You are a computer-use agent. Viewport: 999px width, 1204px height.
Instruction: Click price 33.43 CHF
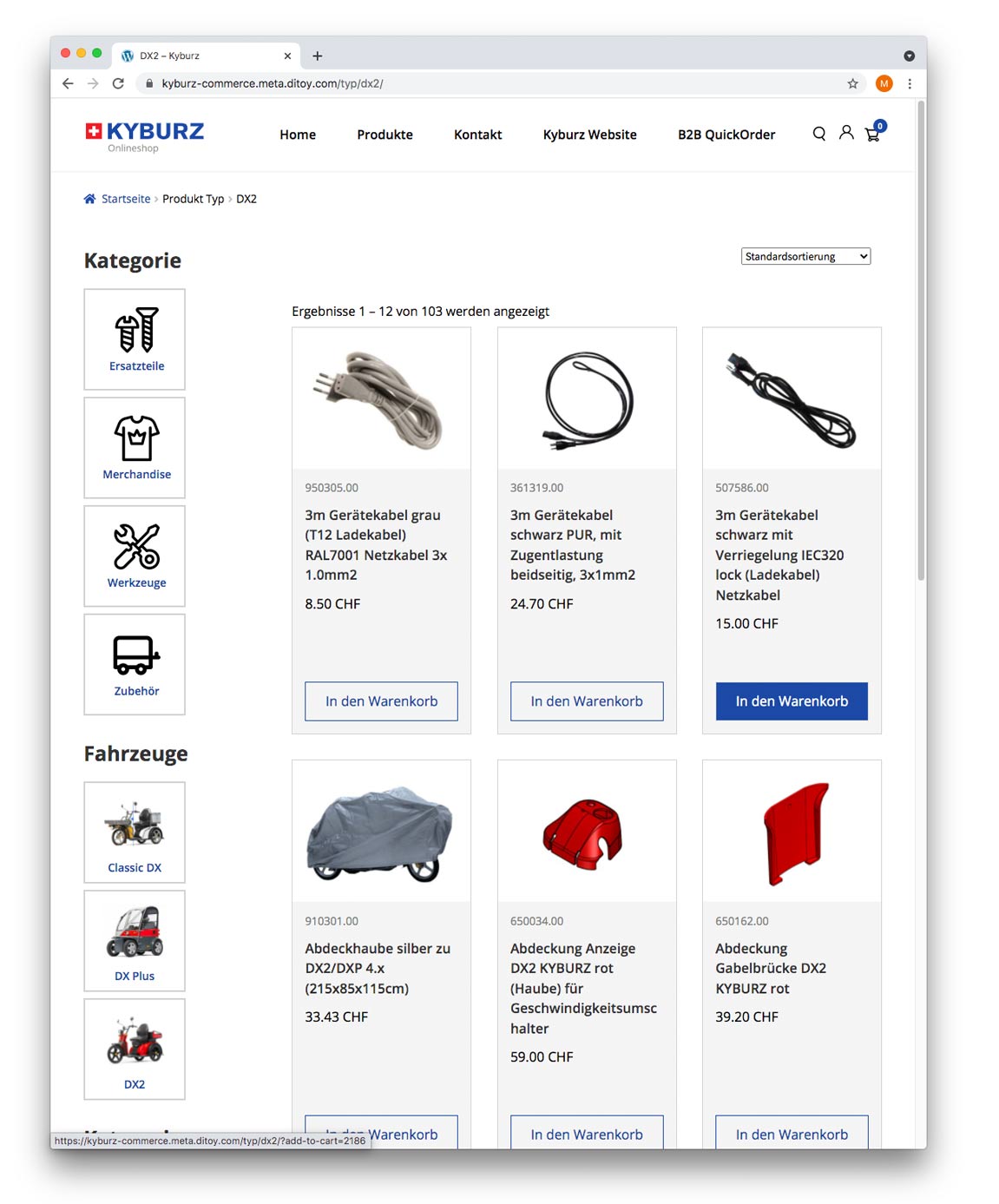click(x=337, y=1017)
